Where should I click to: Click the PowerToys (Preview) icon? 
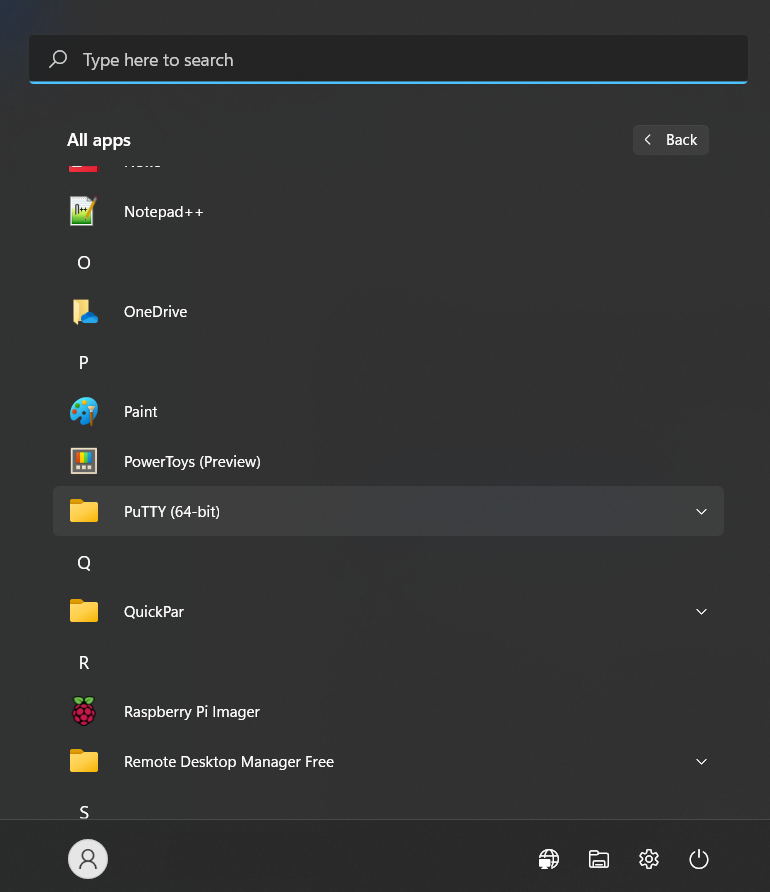pyautogui.click(x=84, y=461)
